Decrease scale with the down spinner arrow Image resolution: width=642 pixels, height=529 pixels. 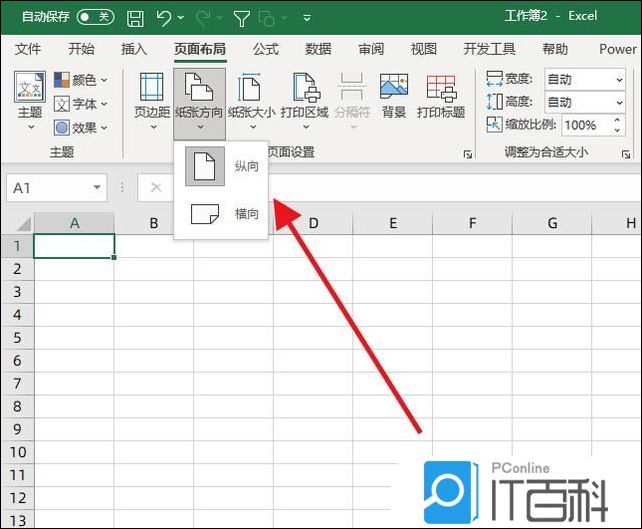coord(617,131)
